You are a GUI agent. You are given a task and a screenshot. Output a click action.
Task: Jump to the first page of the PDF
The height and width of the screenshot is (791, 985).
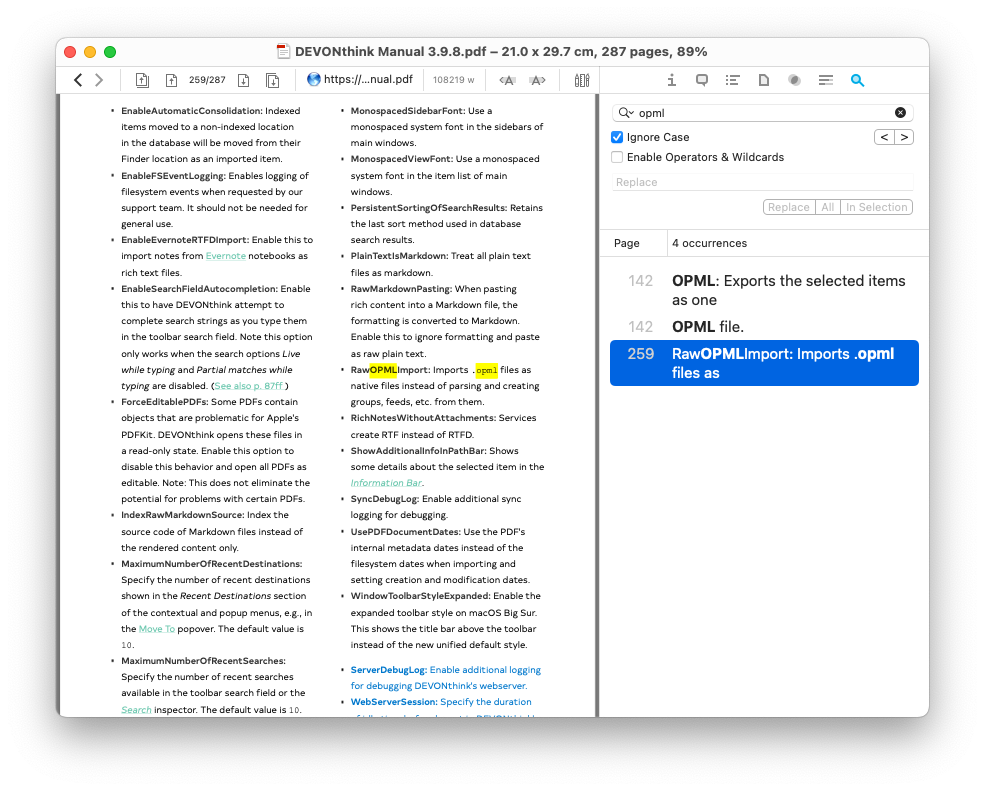[x=143, y=80]
